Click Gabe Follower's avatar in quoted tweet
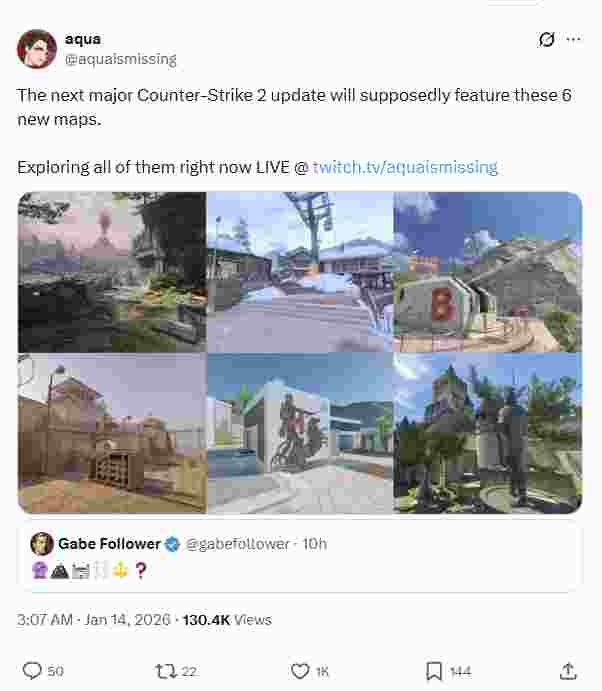This screenshot has height=691, width=602. tap(42, 544)
